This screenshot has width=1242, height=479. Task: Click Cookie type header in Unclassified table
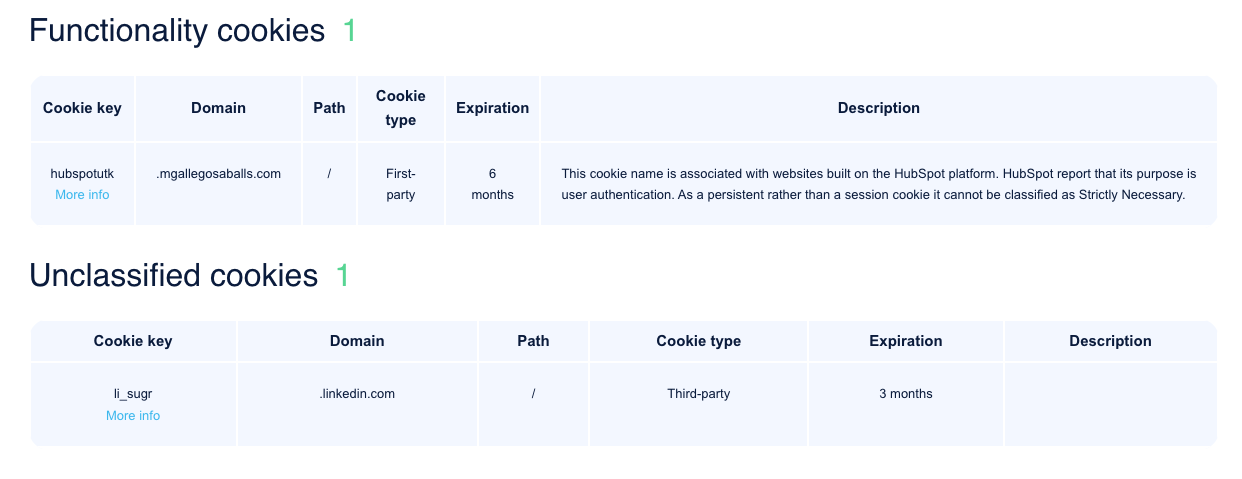point(698,341)
